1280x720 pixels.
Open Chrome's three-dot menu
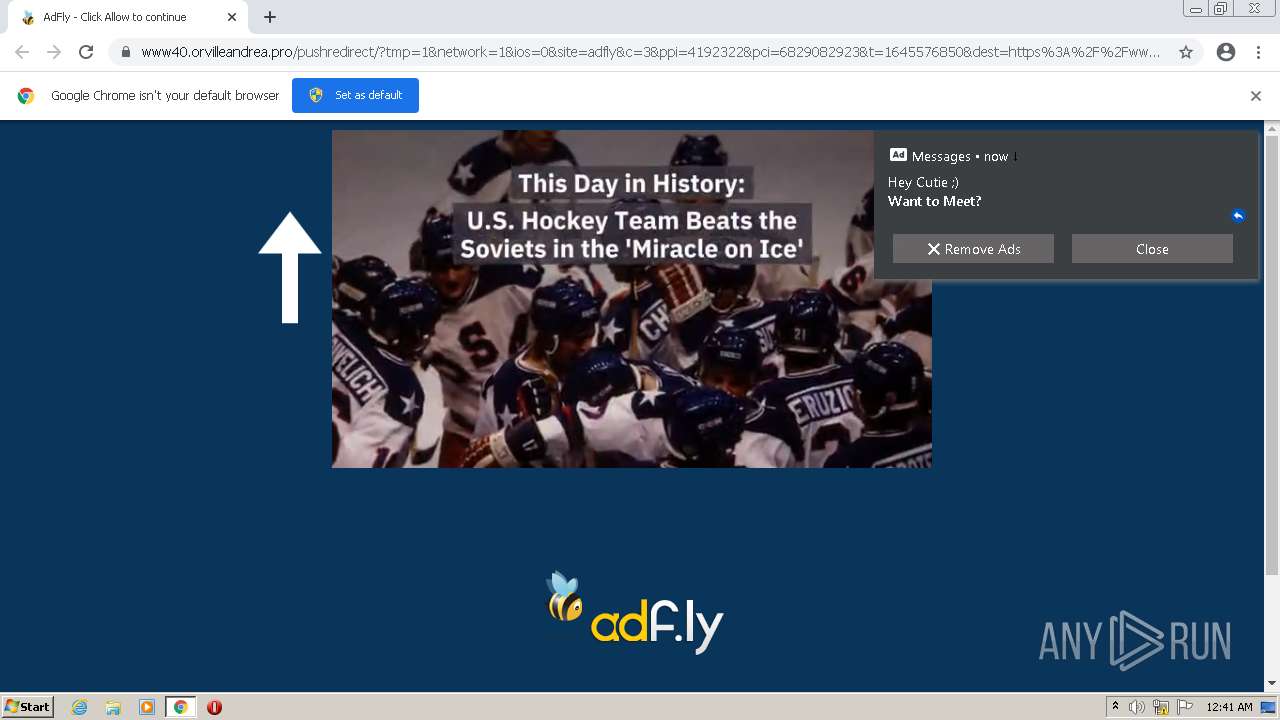[1258, 52]
